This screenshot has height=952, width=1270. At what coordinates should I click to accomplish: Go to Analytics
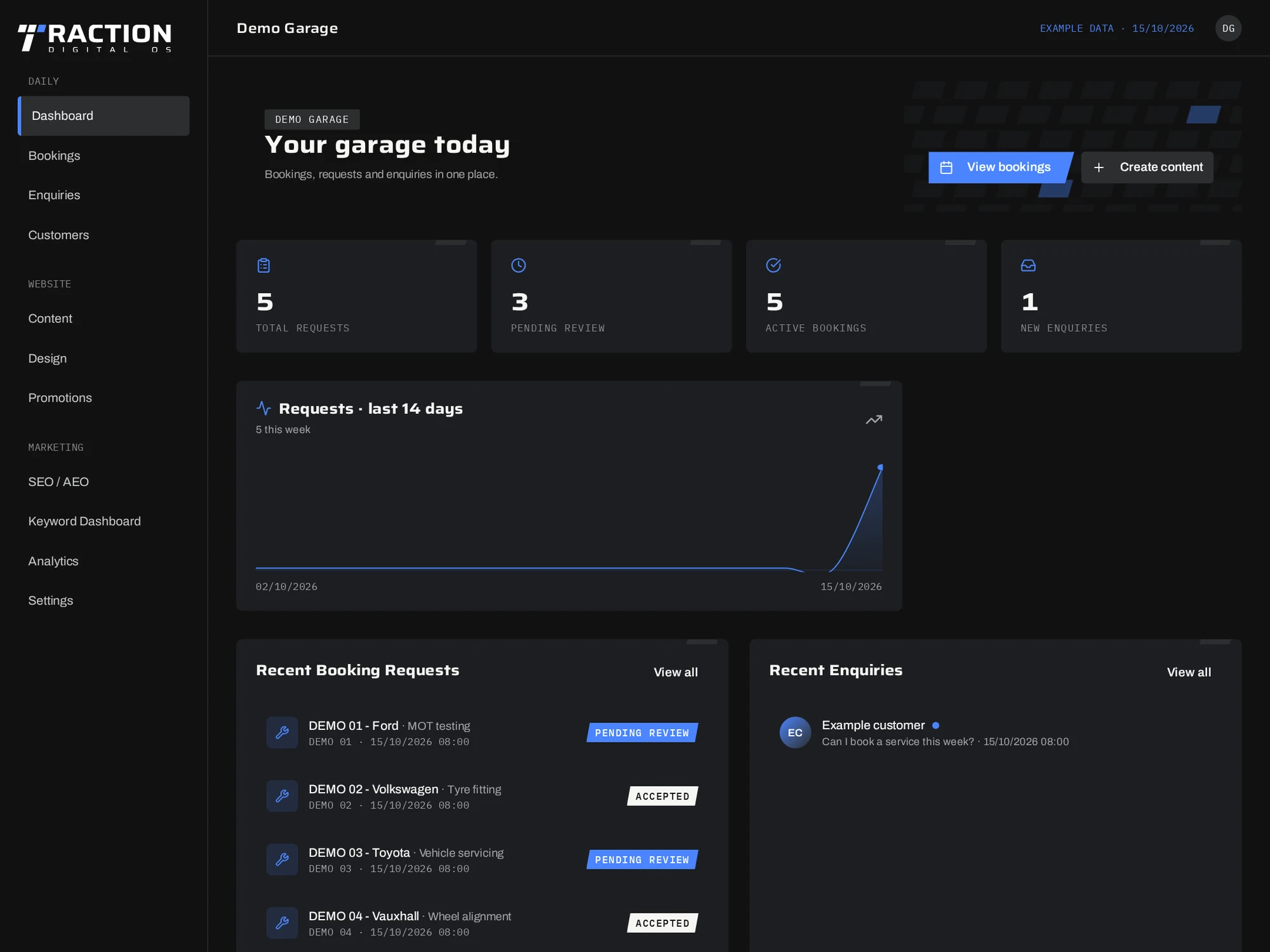(104, 561)
